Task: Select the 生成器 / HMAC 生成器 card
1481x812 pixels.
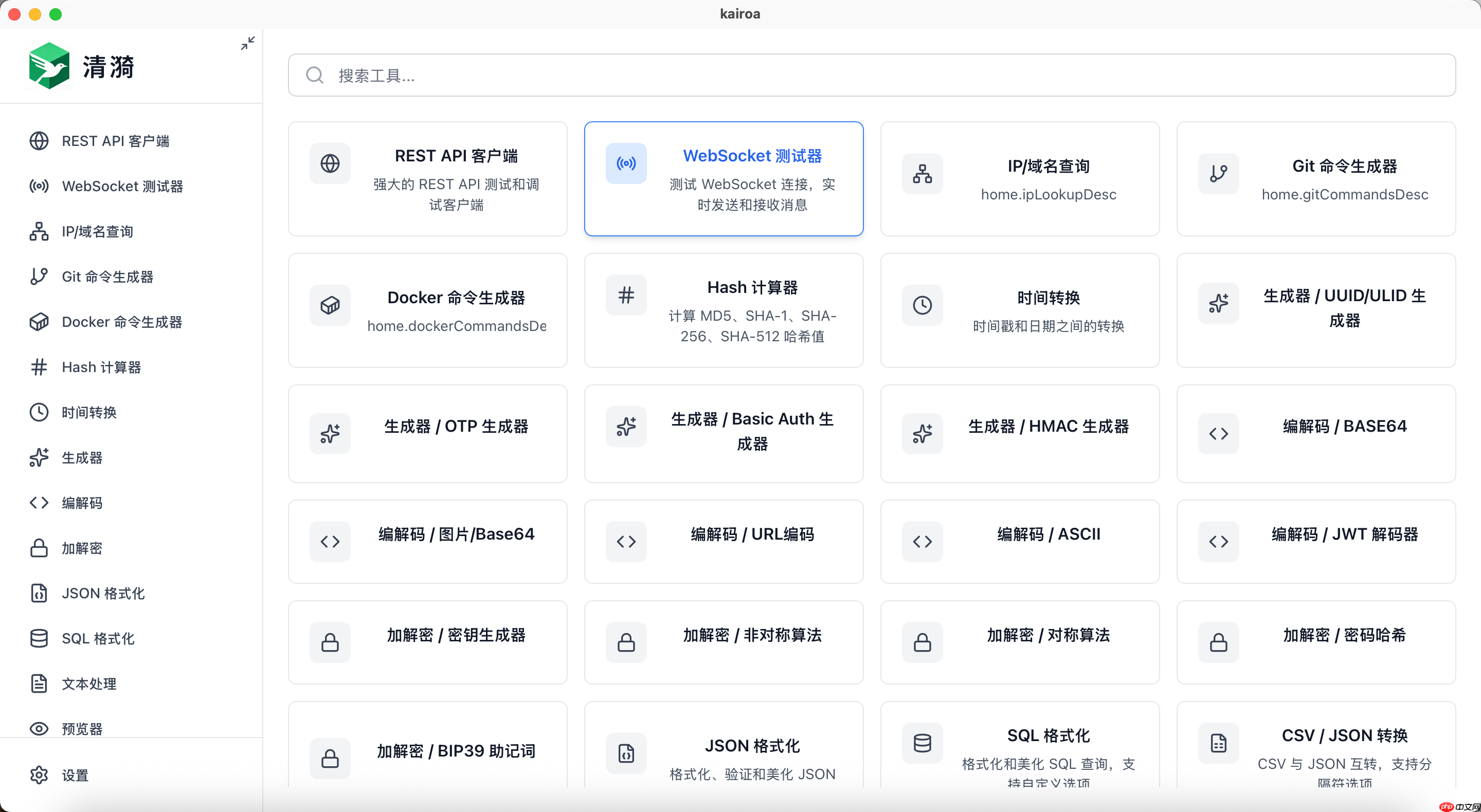Action: pyautogui.click(x=1019, y=434)
